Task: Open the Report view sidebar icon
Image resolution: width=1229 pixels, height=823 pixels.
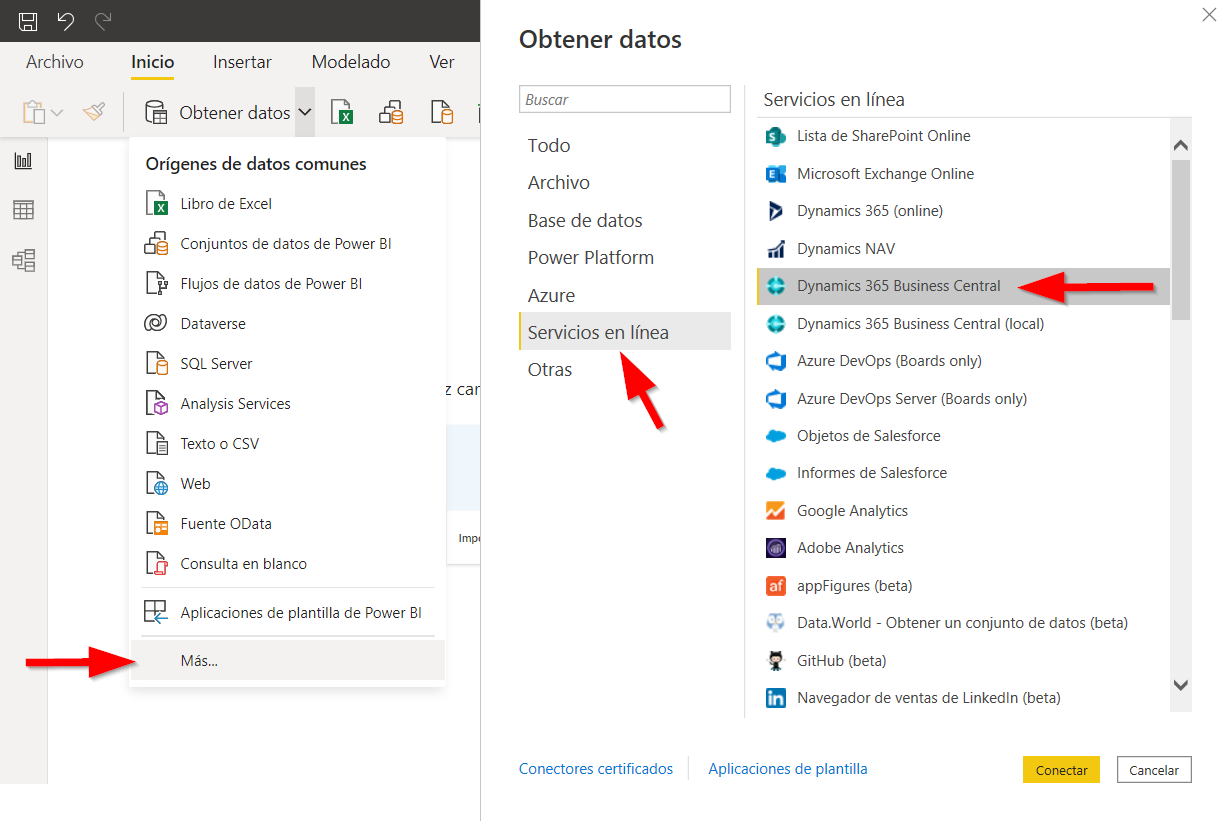Action: pyautogui.click(x=23, y=161)
